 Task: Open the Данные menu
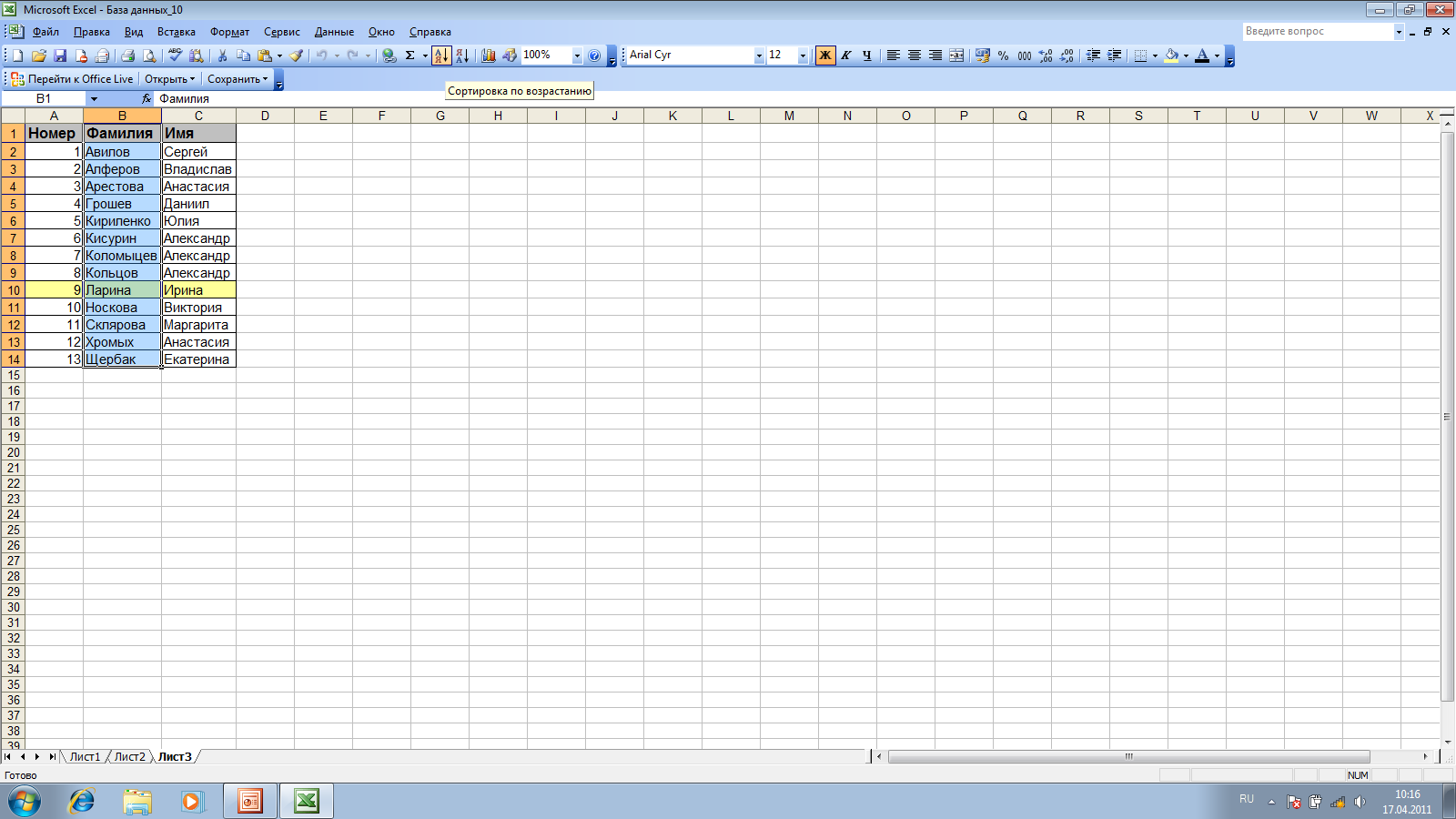(x=334, y=32)
